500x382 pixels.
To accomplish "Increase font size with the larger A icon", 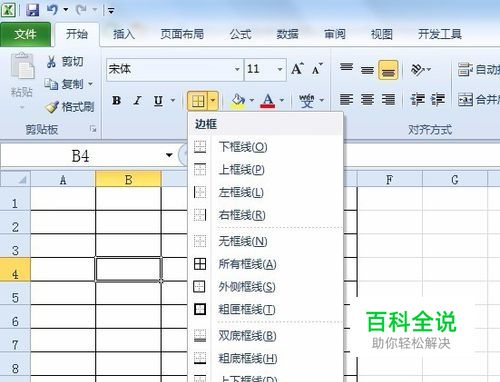I will tap(297, 69).
